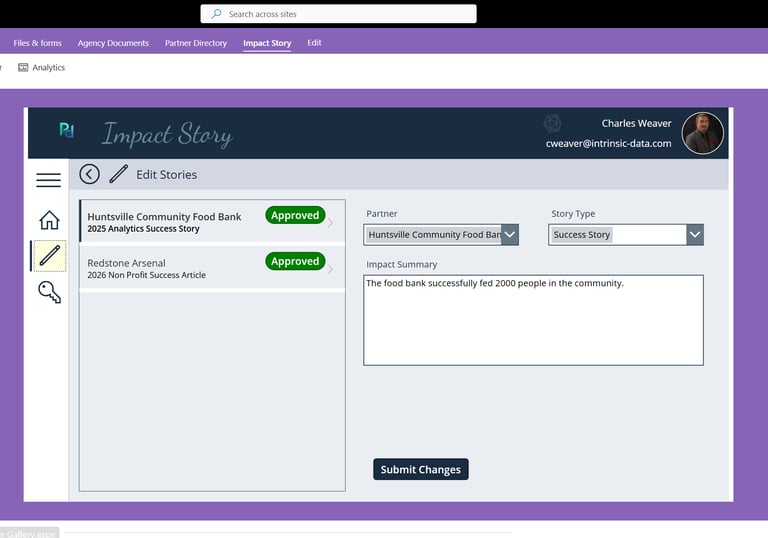Select Huntsville Community Food Bank story
The image size is (768, 538).
pyautogui.click(x=212, y=221)
